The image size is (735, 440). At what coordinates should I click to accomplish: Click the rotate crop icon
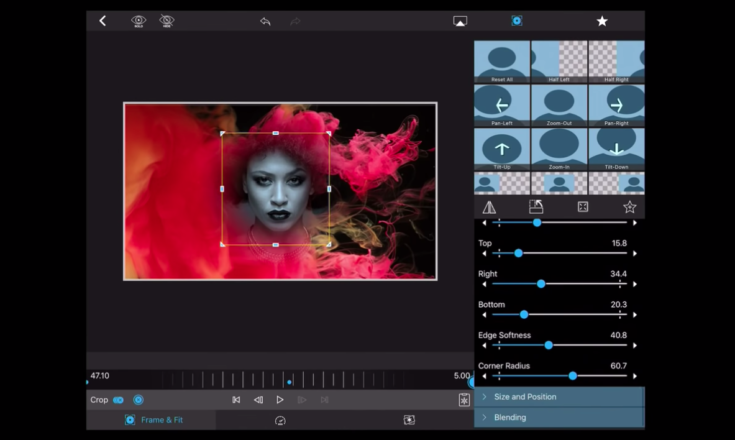(x=536, y=207)
